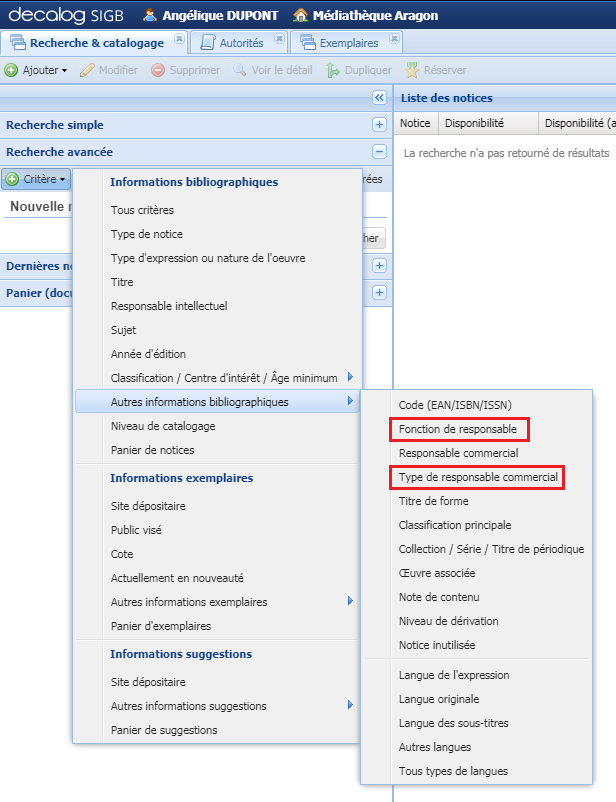Select Langue de l'expression submenu item
Image resolution: width=616 pixels, height=802 pixels.
[x=476, y=676]
